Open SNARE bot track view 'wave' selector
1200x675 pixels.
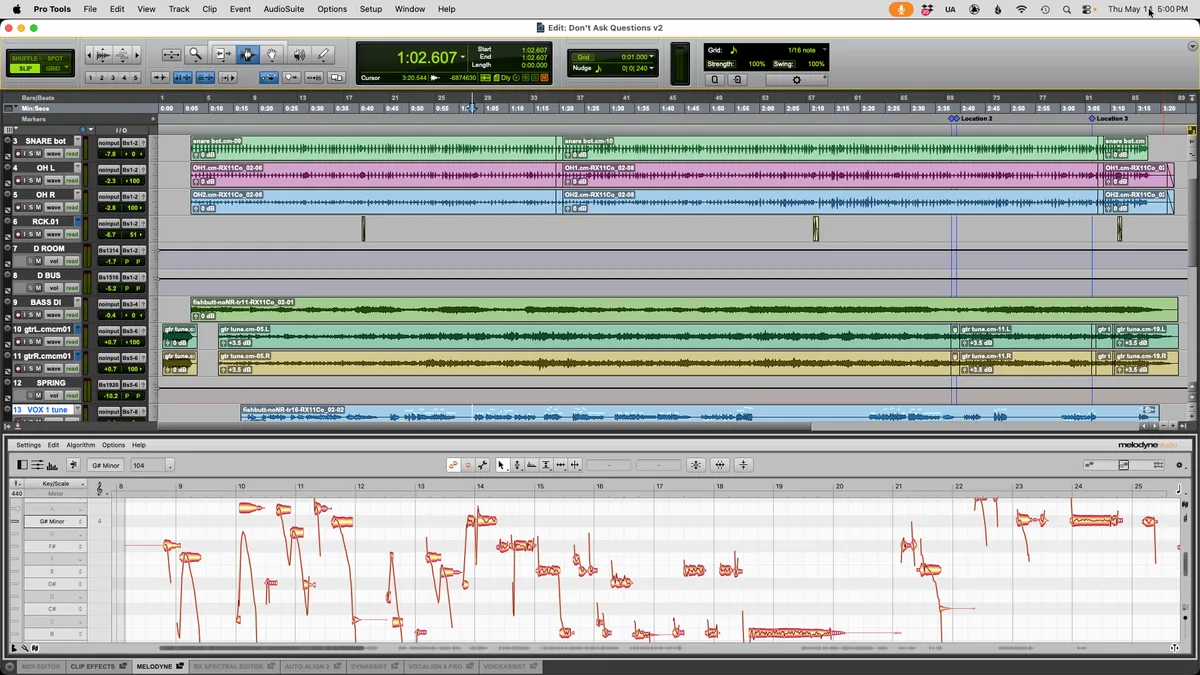(54, 154)
